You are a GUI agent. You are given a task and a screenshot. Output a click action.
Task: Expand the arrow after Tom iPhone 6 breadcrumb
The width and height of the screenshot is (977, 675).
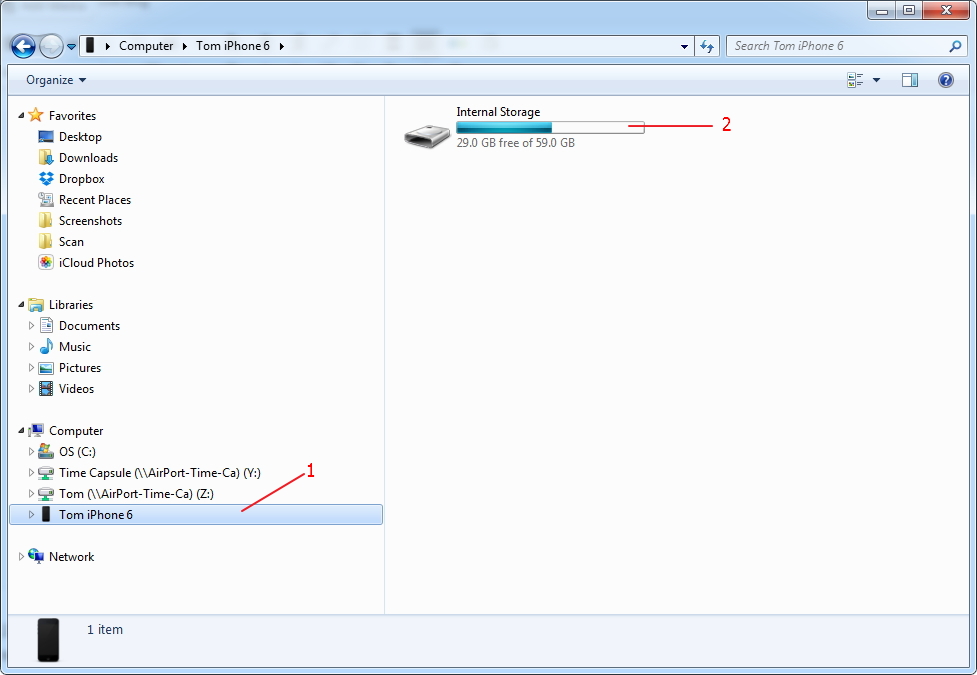pos(282,46)
